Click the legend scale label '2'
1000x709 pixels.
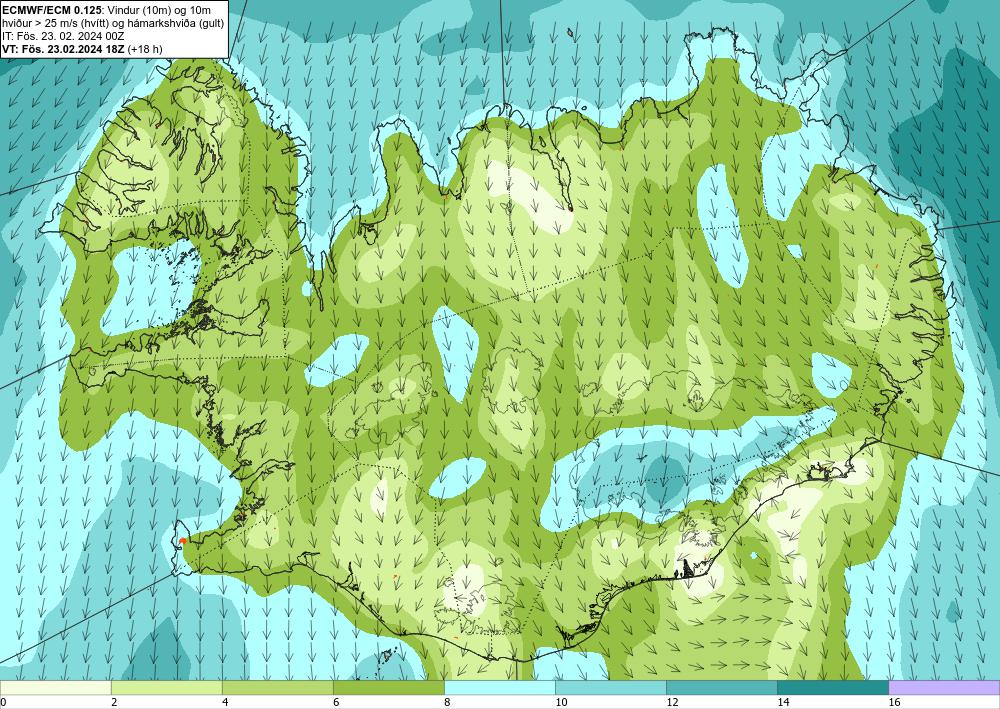coord(114,702)
